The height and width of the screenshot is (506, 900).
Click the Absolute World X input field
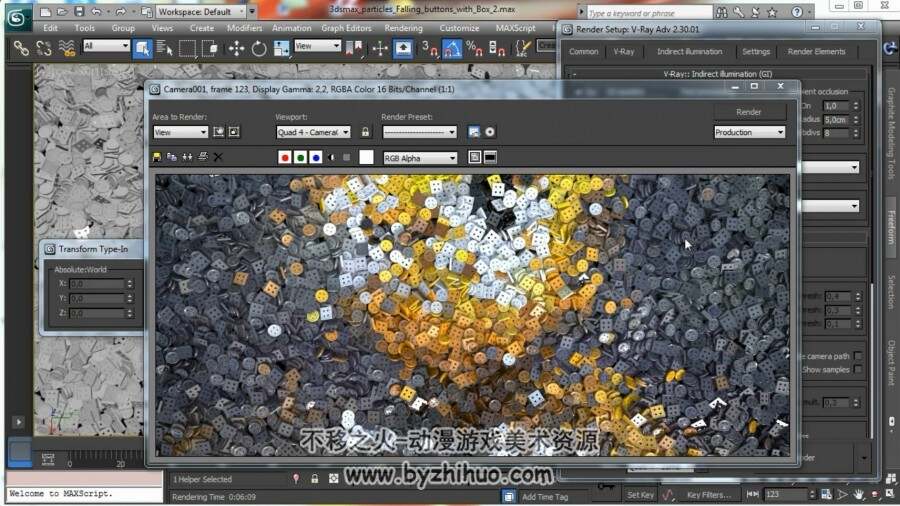(97, 283)
